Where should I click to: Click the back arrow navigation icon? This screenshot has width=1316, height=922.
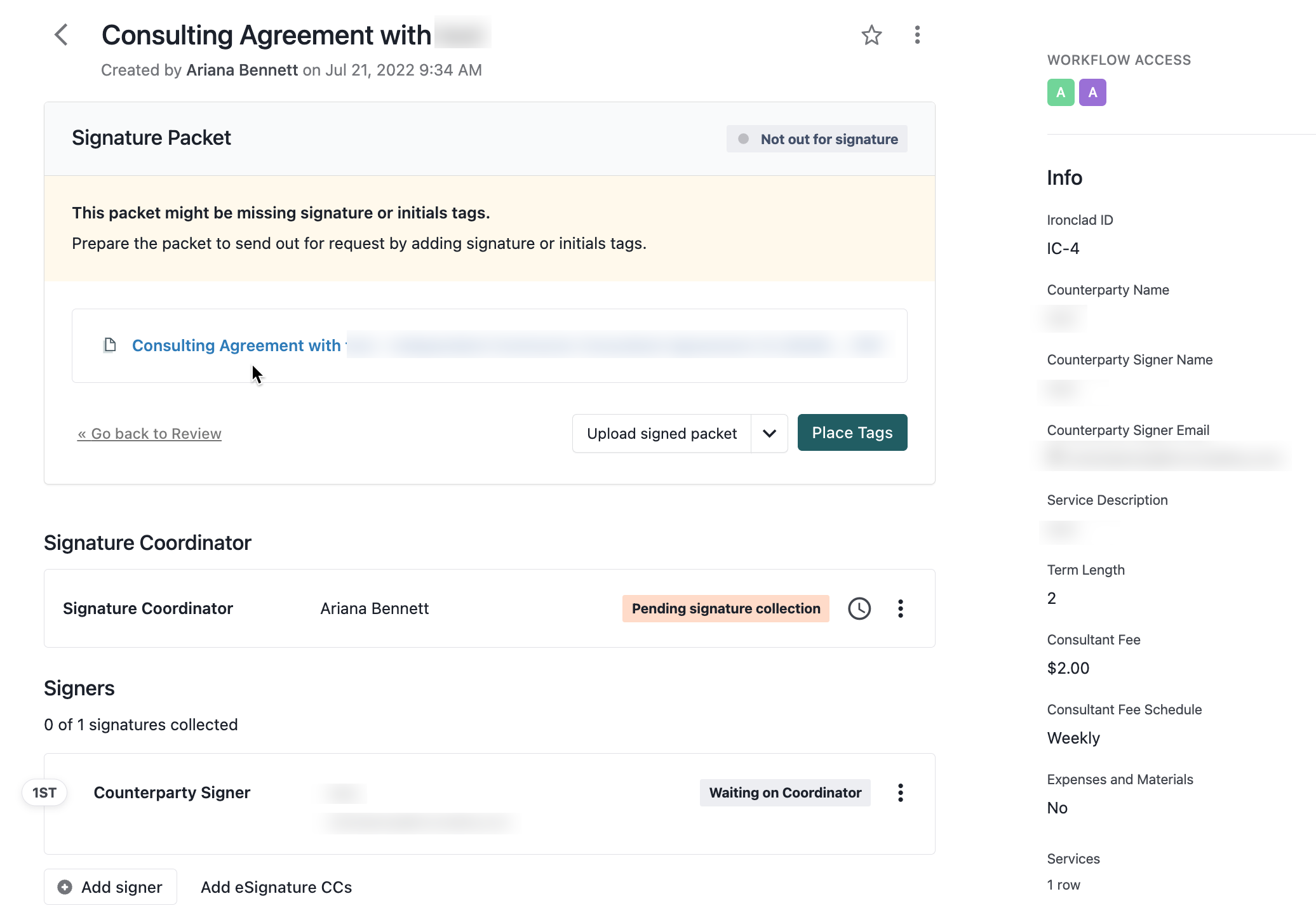coord(61,35)
